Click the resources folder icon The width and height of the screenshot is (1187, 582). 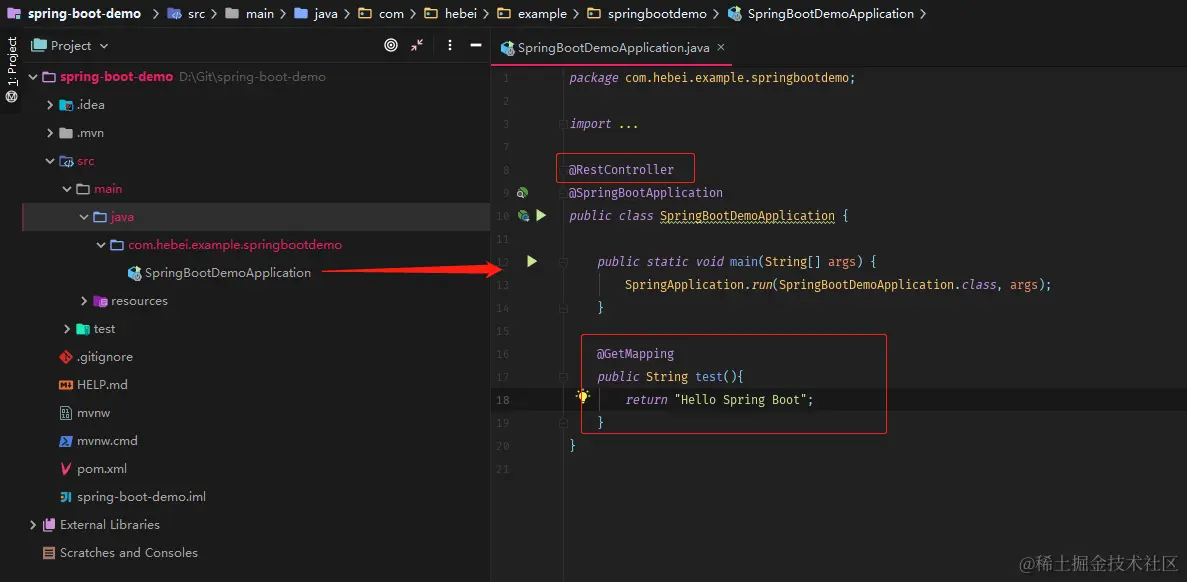100,301
